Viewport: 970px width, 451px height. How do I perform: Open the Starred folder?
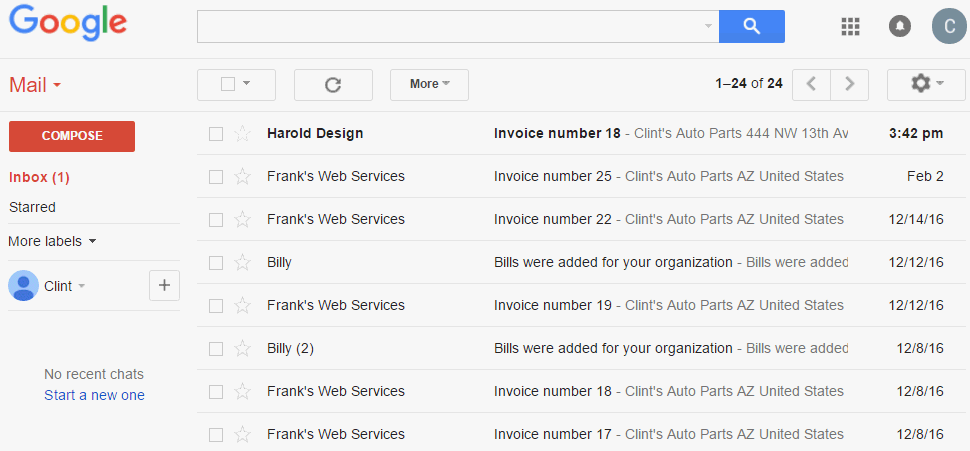pos(32,207)
